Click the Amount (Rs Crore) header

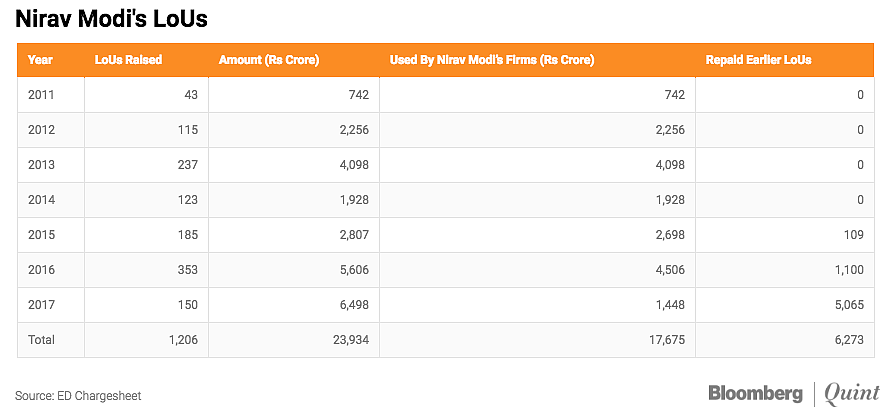click(269, 59)
